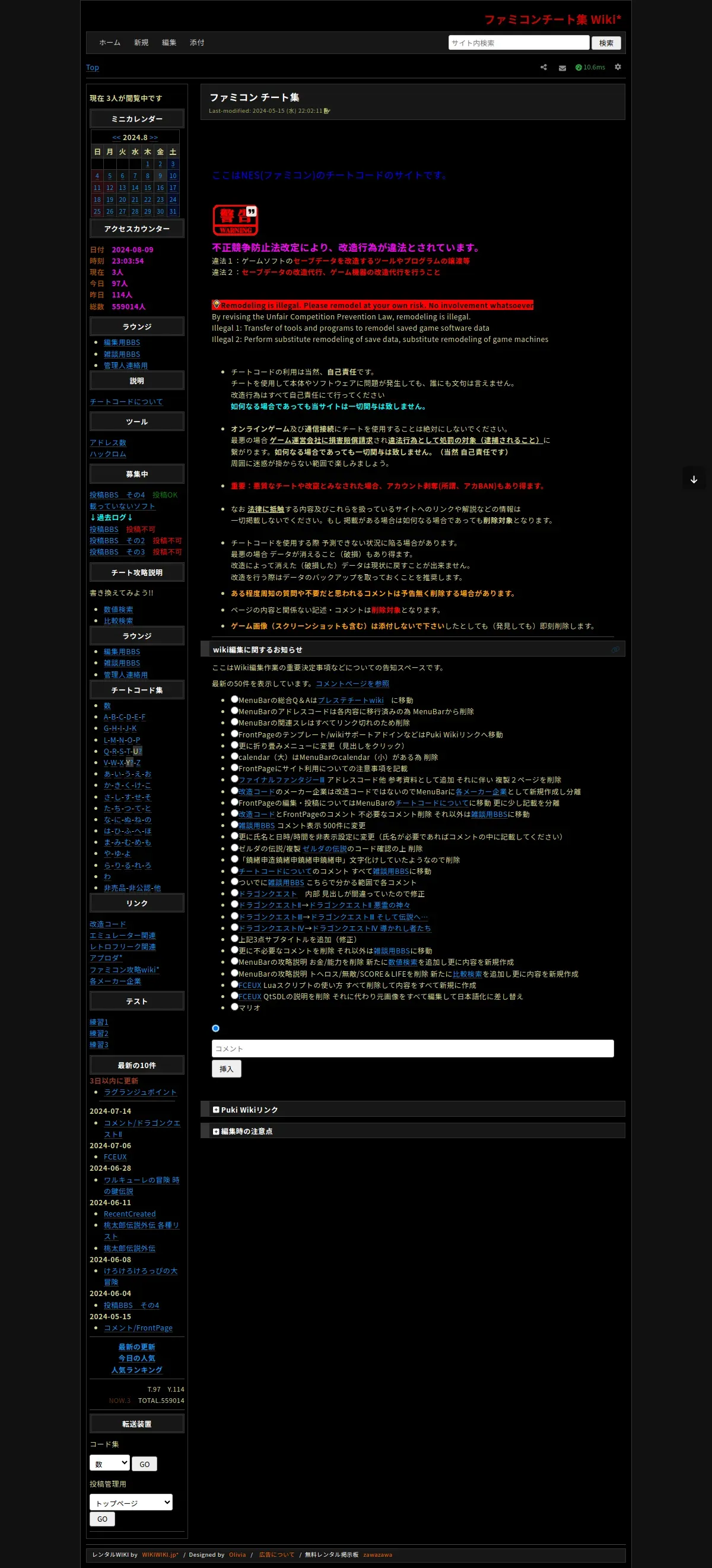
Task: Click the scroll-down arrow button at right edge
Action: [693, 479]
